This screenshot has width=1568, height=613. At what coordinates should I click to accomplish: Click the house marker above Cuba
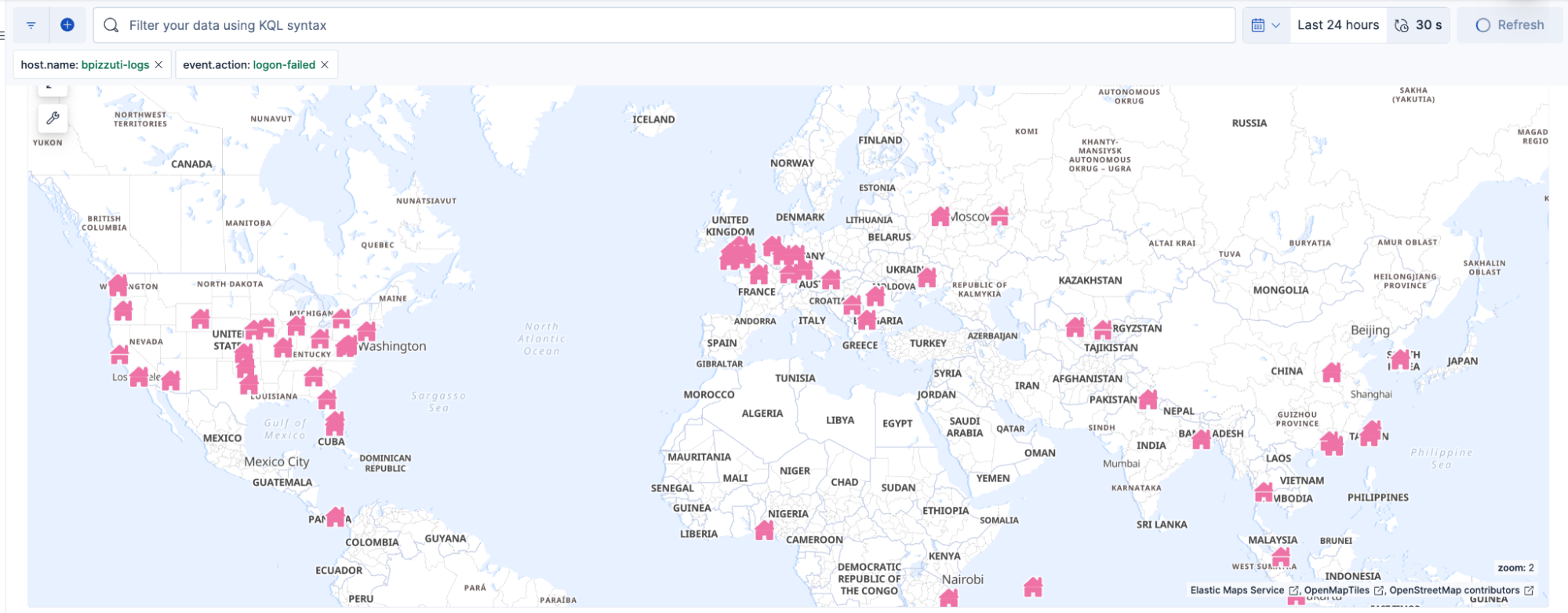click(335, 423)
